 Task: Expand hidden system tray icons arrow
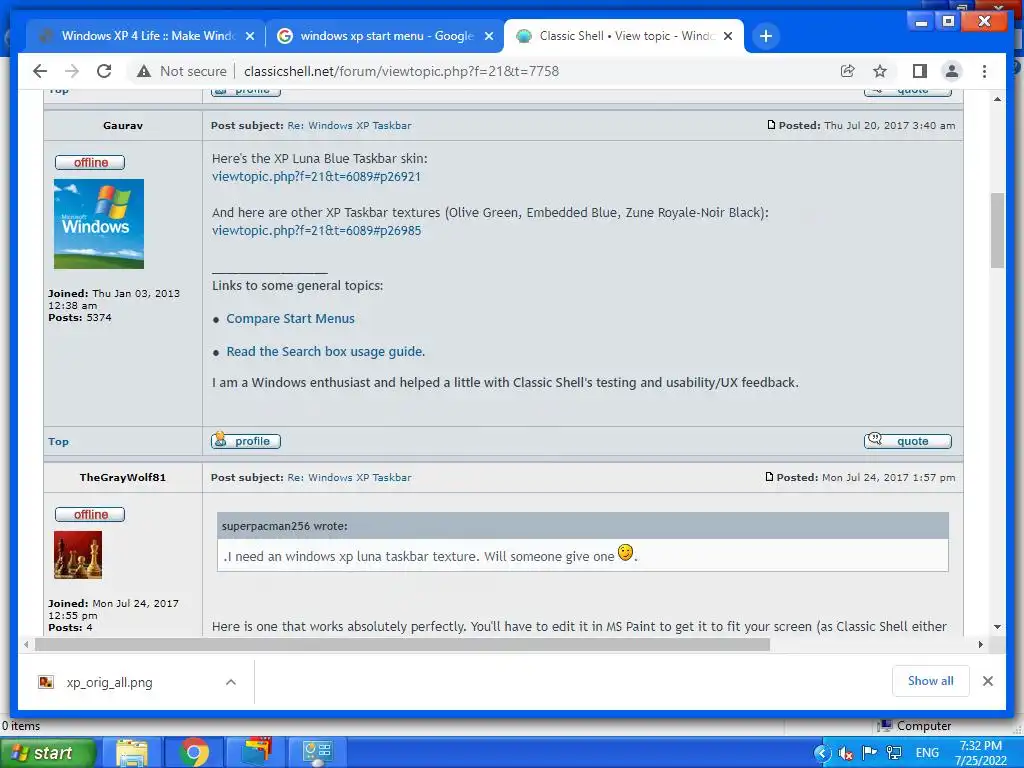click(822, 753)
